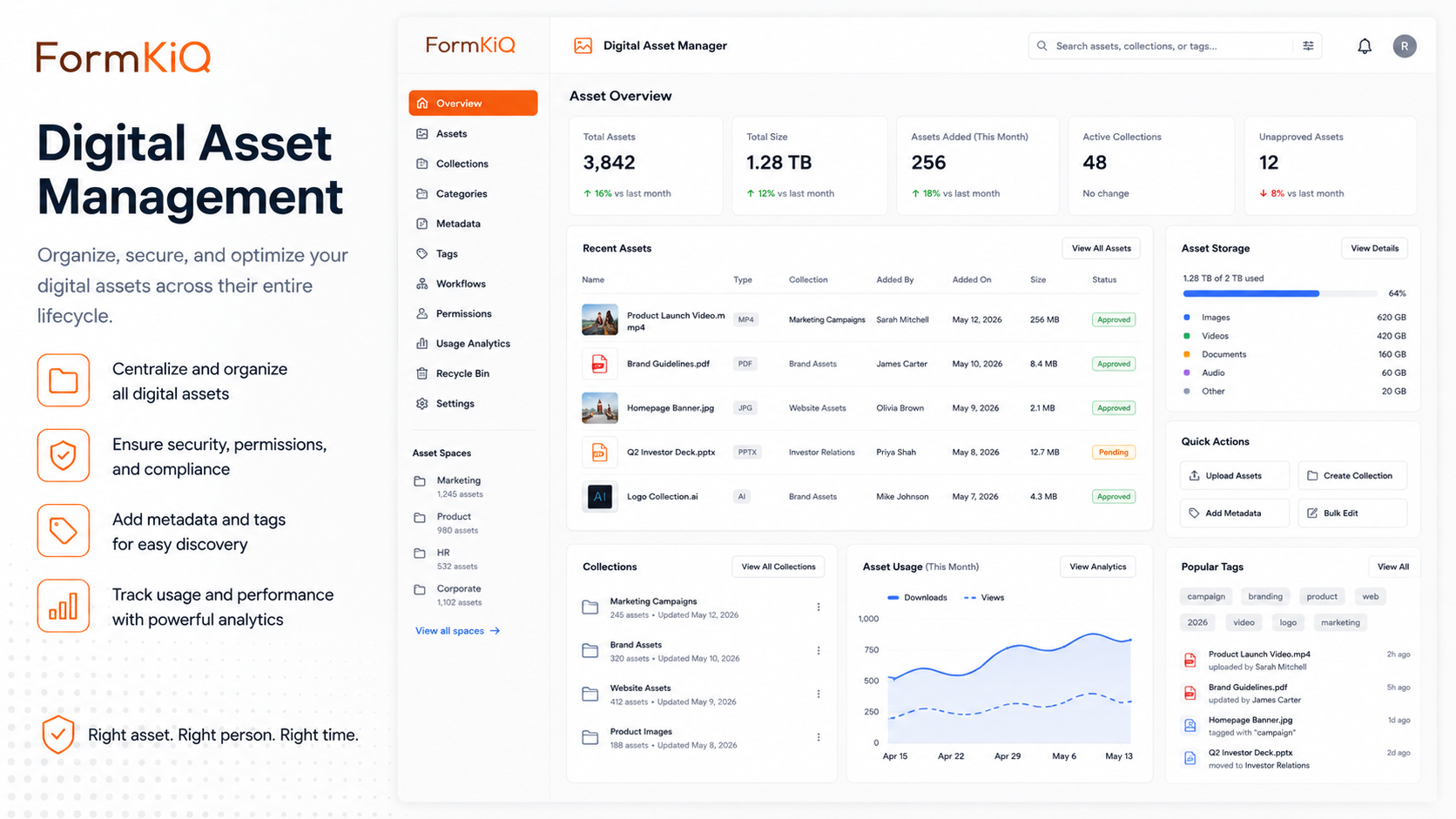Go to Collections in the sidebar

[473, 164]
